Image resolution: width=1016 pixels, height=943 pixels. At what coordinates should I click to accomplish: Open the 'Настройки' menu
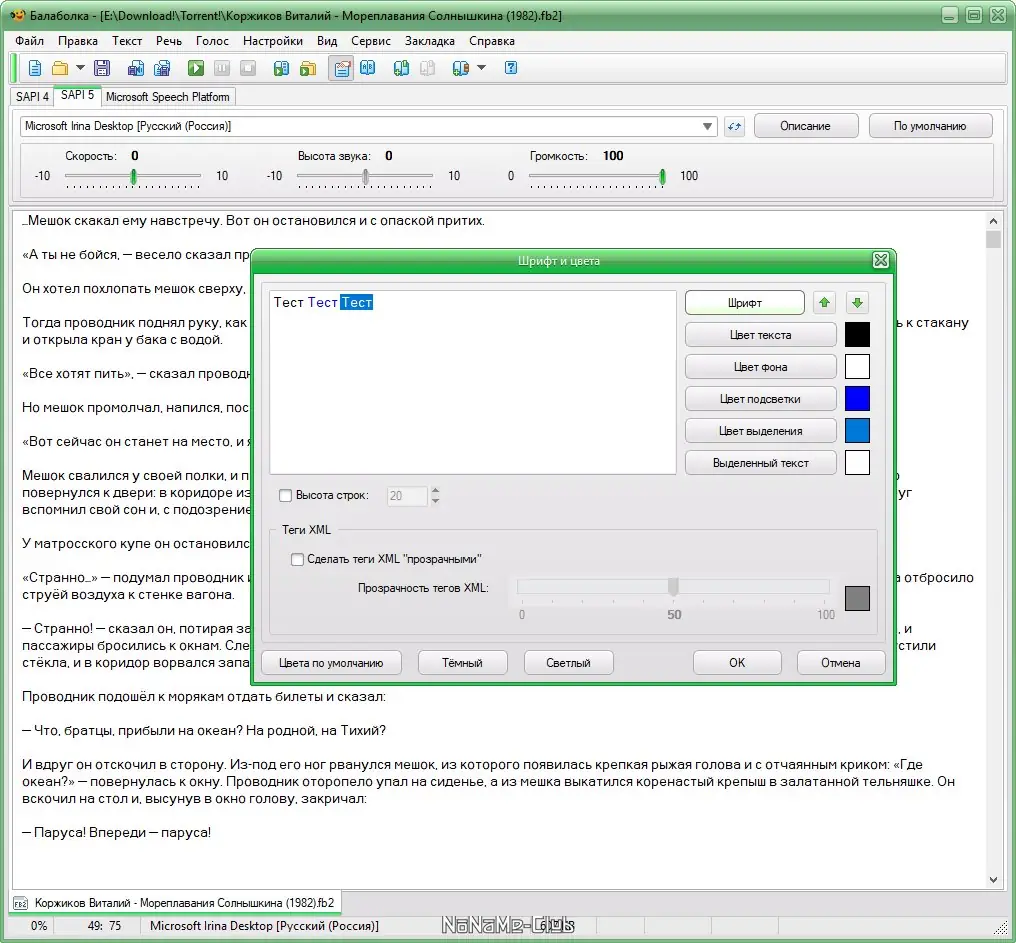272,41
